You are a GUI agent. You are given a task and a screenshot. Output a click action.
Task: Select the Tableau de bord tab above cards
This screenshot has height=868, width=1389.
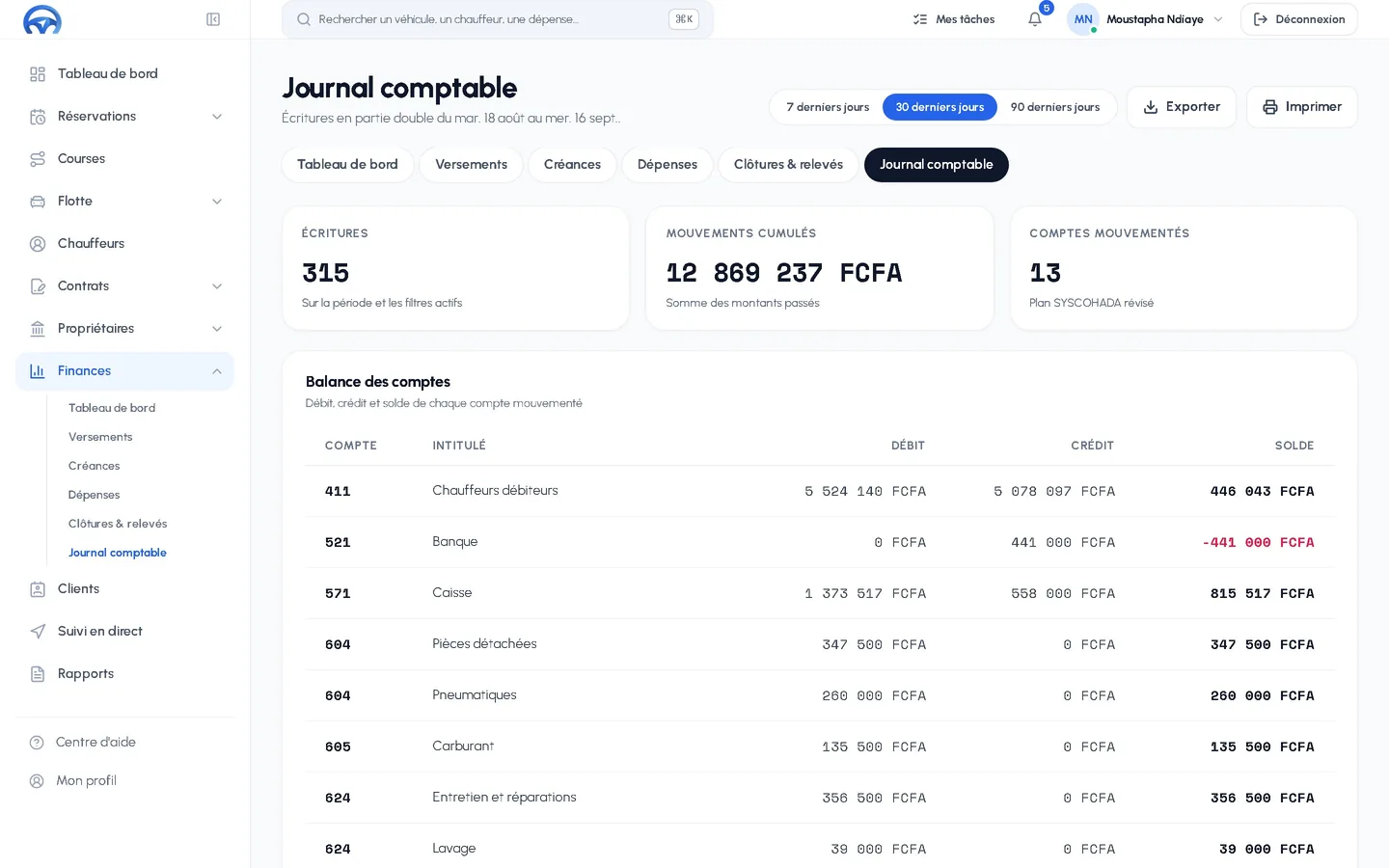coord(347,165)
